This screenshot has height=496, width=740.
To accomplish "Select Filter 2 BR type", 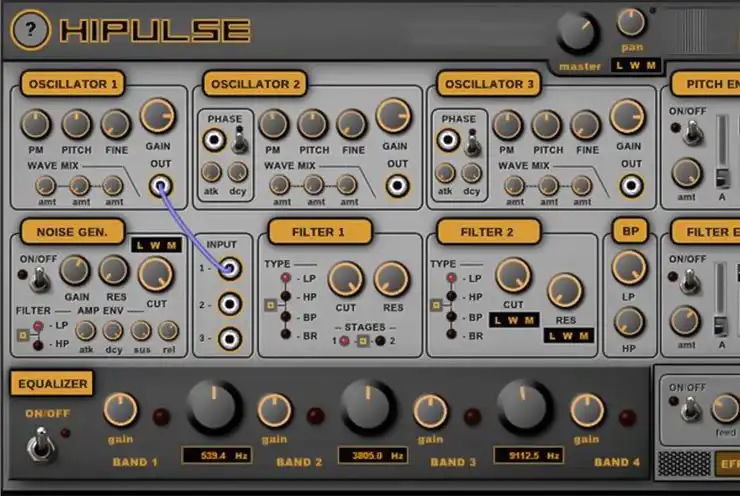I will point(452,335).
